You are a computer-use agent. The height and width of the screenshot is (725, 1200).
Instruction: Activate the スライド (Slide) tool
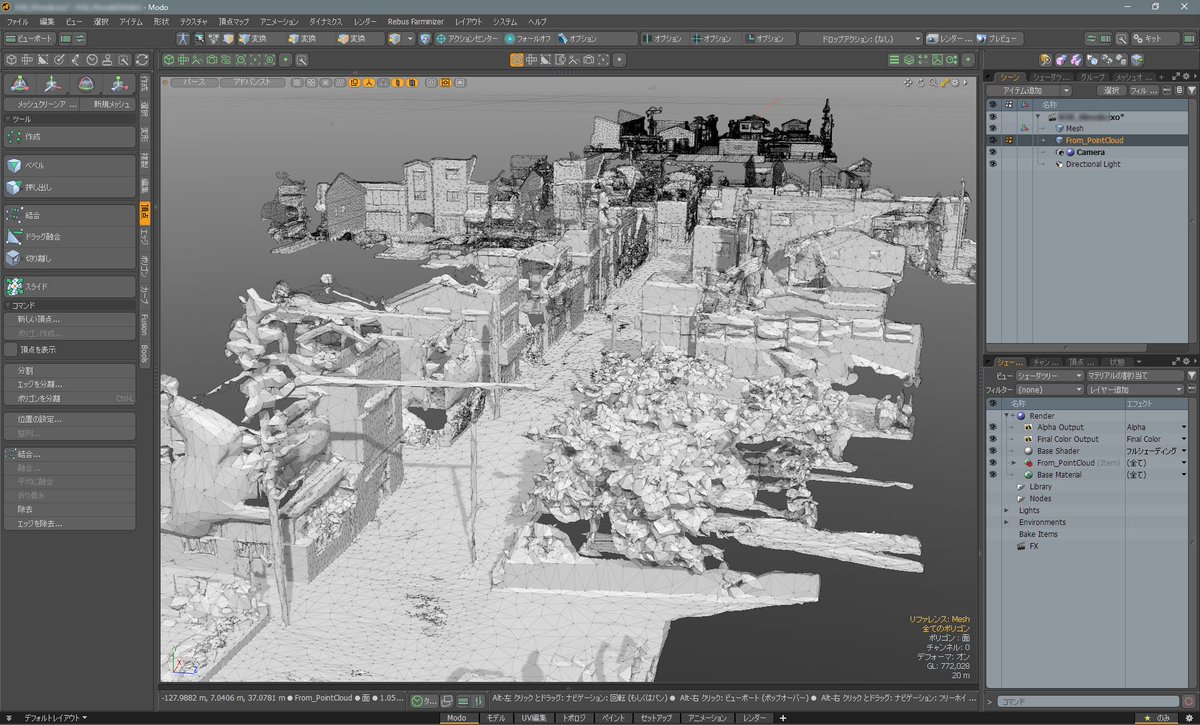click(69, 287)
